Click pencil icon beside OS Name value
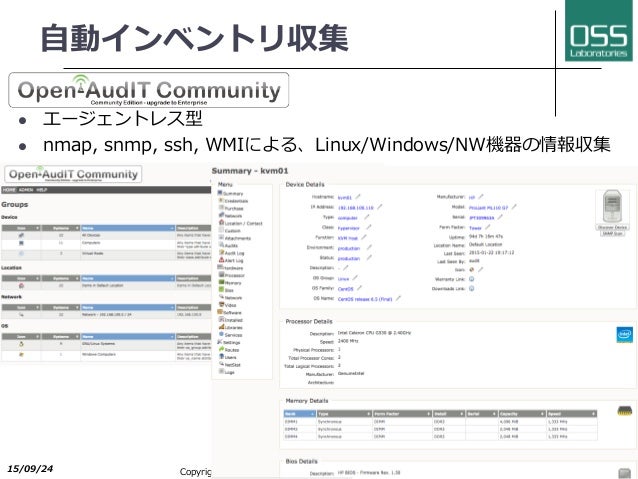 [398, 298]
